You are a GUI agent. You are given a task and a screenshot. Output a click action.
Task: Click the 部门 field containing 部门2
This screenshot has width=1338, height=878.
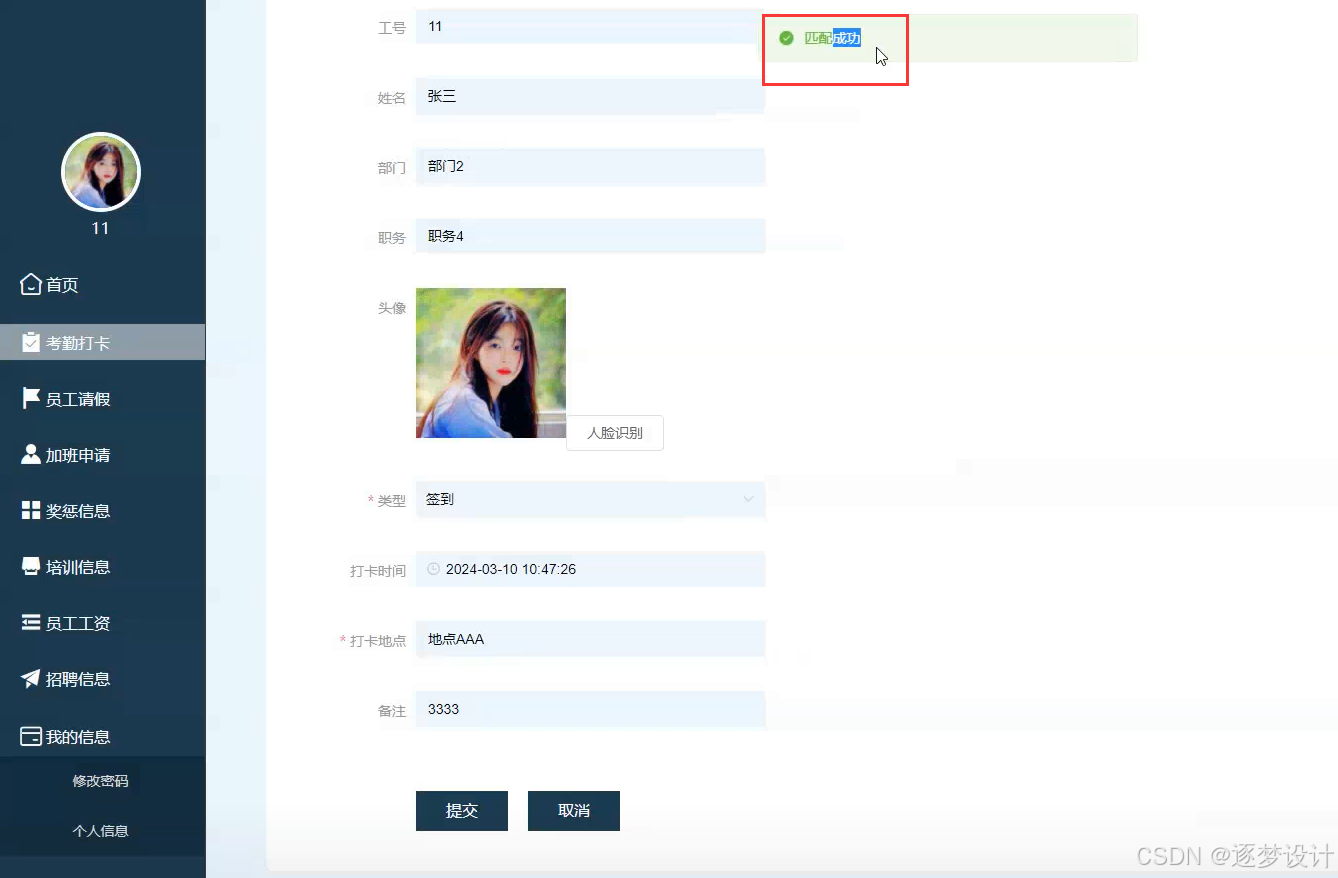[590, 166]
